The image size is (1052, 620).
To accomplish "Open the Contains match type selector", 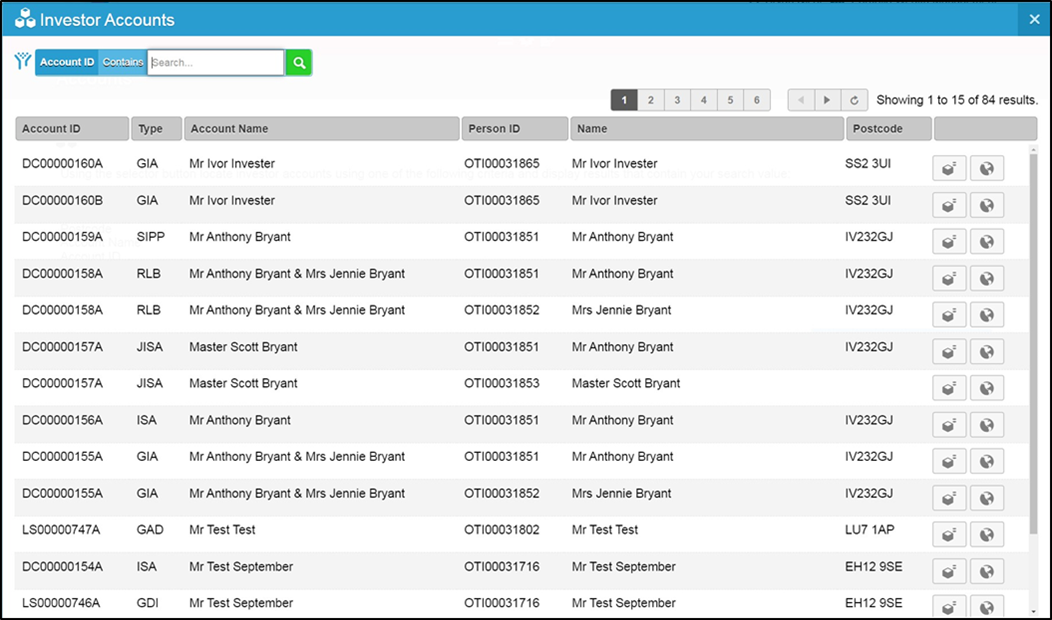I will (123, 62).
